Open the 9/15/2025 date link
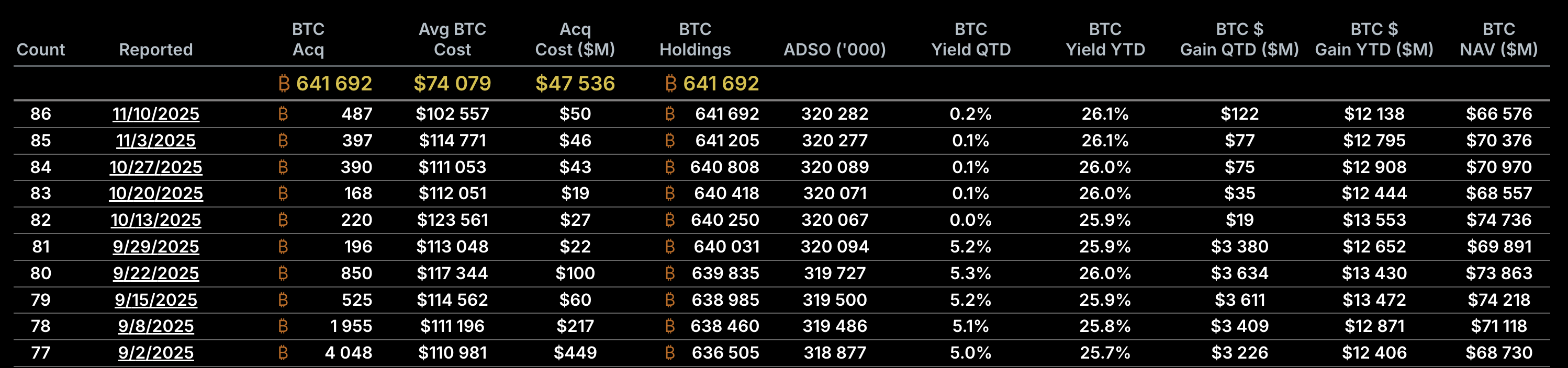 pos(156,300)
